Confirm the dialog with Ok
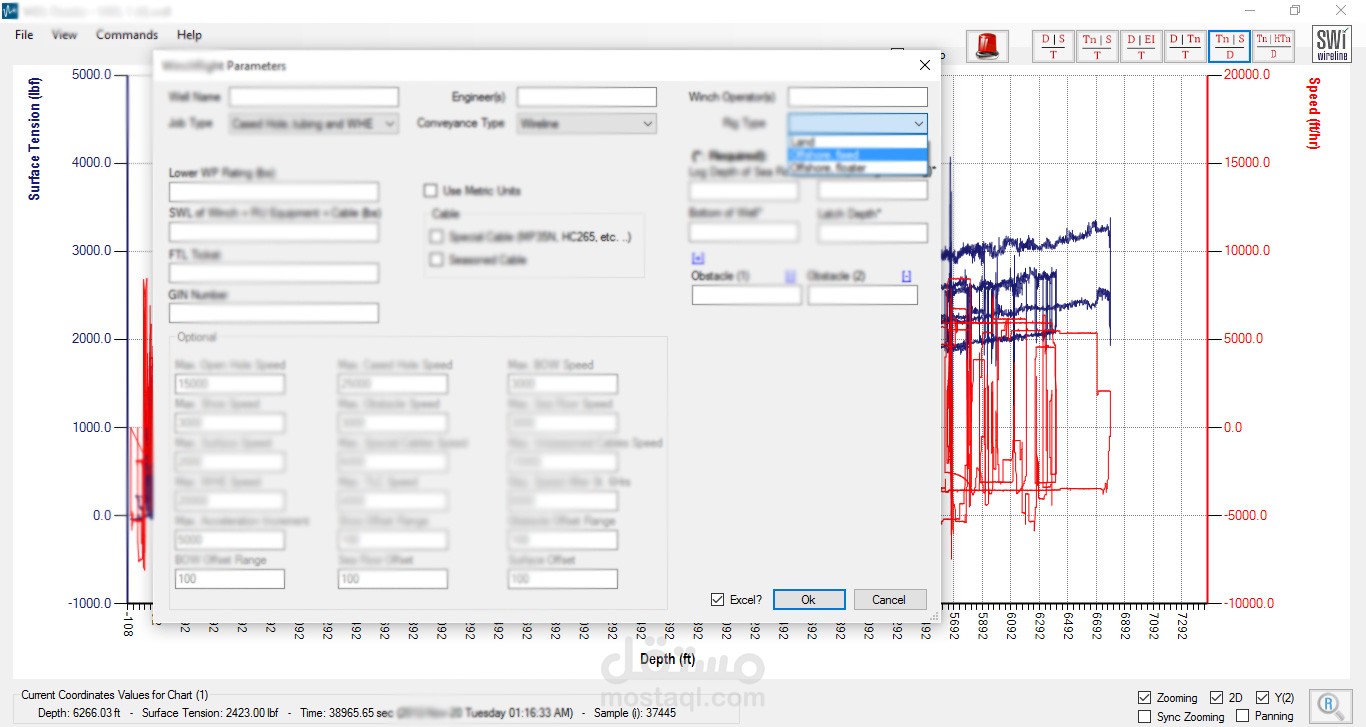The width and height of the screenshot is (1366, 727). [x=809, y=600]
